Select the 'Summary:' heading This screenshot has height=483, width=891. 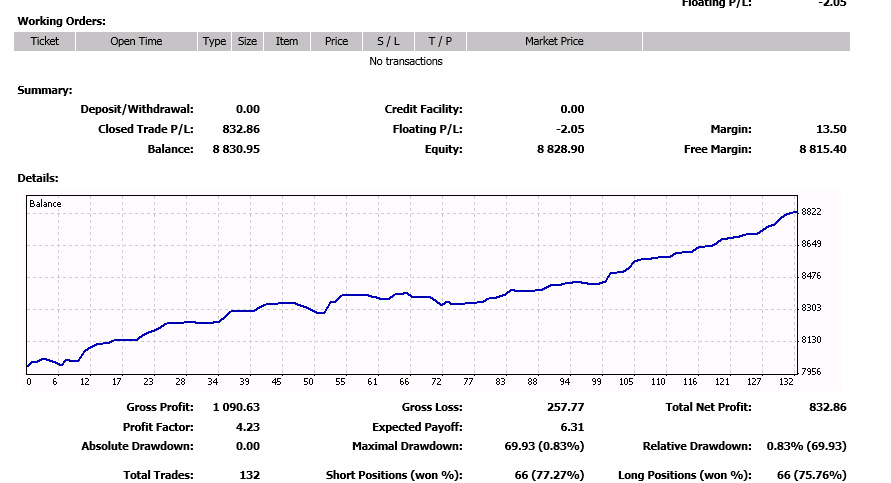(x=45, y=90)
